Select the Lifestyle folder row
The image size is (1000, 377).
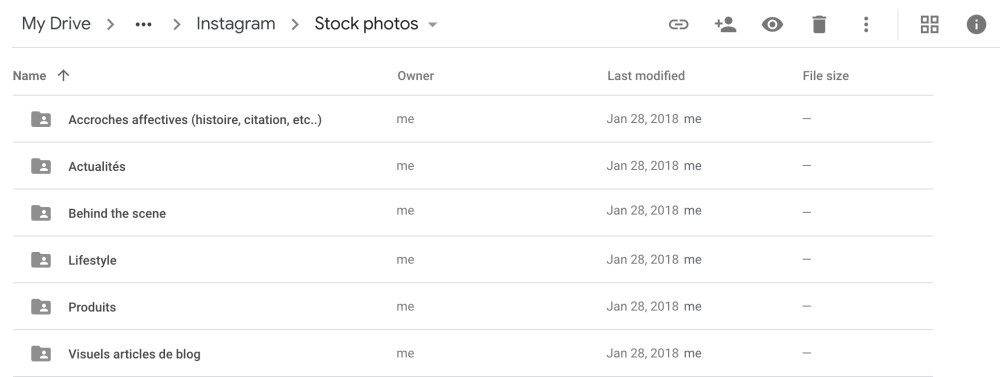point(473,260)
